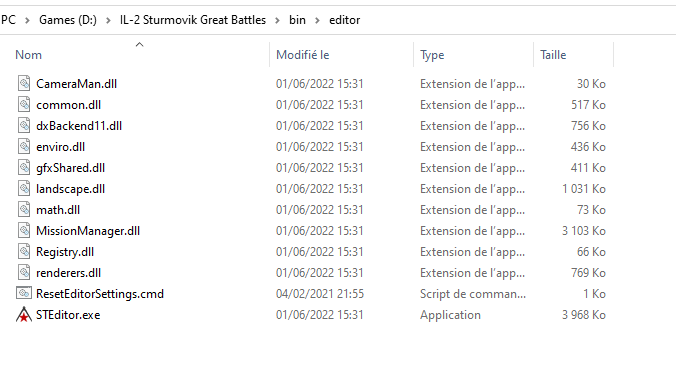Sort by the Modifié le column header
Screen dimensions: 676x379
pyautogui.click(x=303, y=55)
